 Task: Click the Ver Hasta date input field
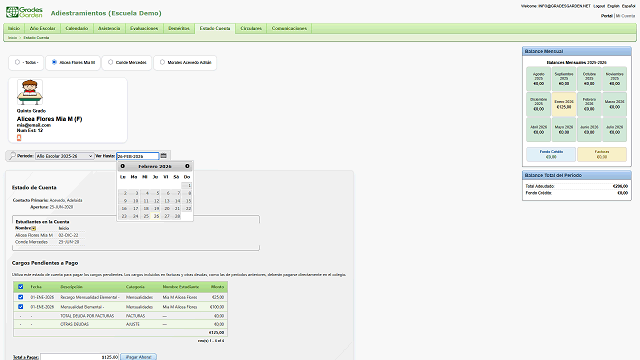pos(138,156)
